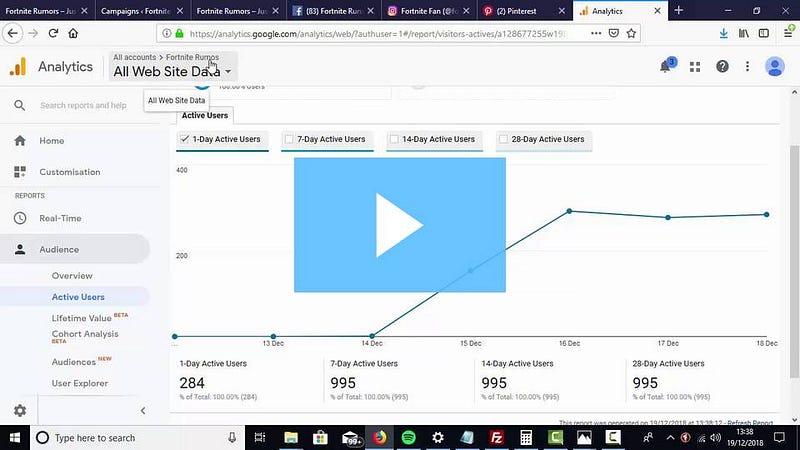
Task: Switch to the Facebook Fortnite Rumors tab
Action: 334,10
